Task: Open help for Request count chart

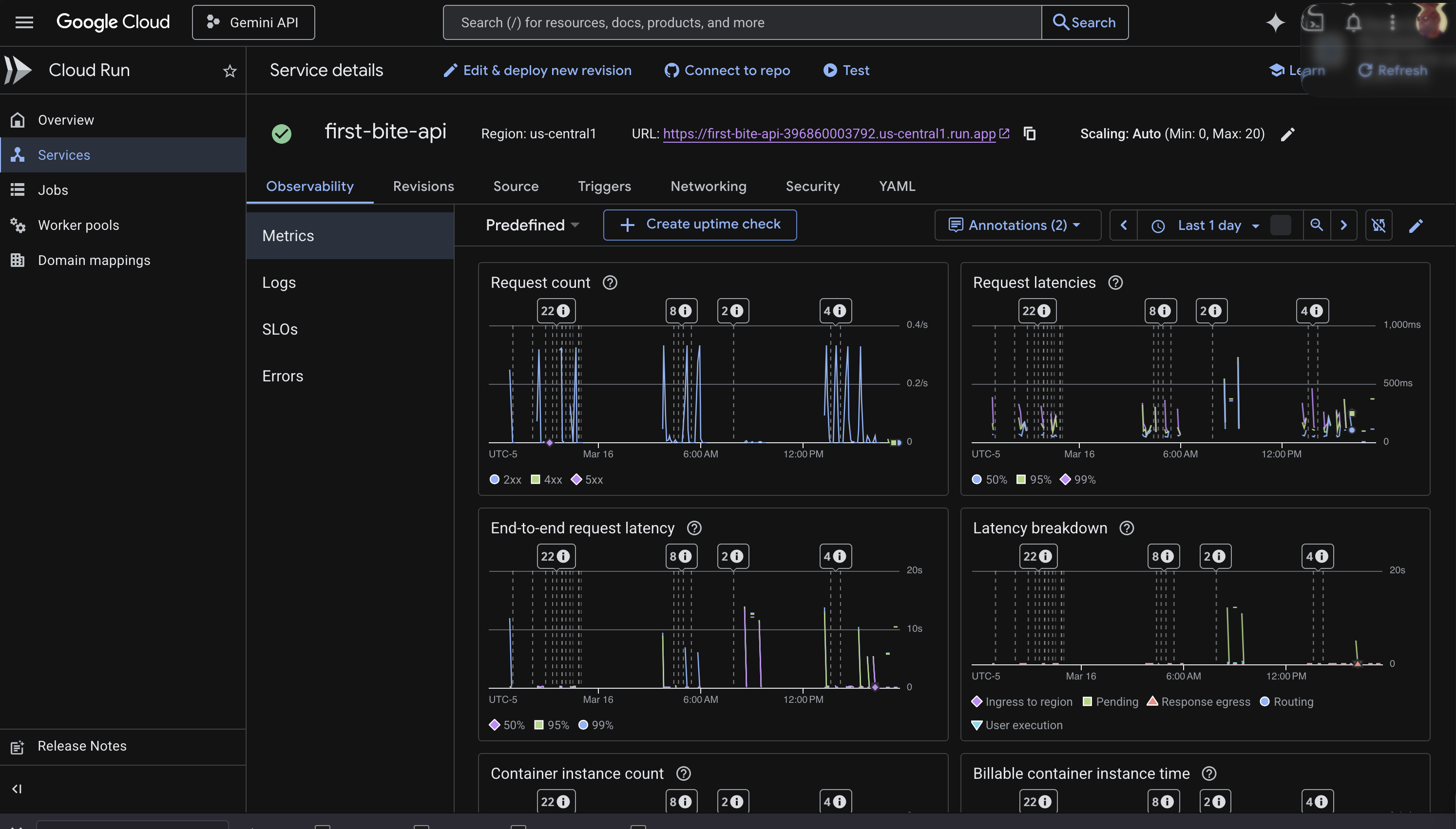Action: click(x=610, y=283)
